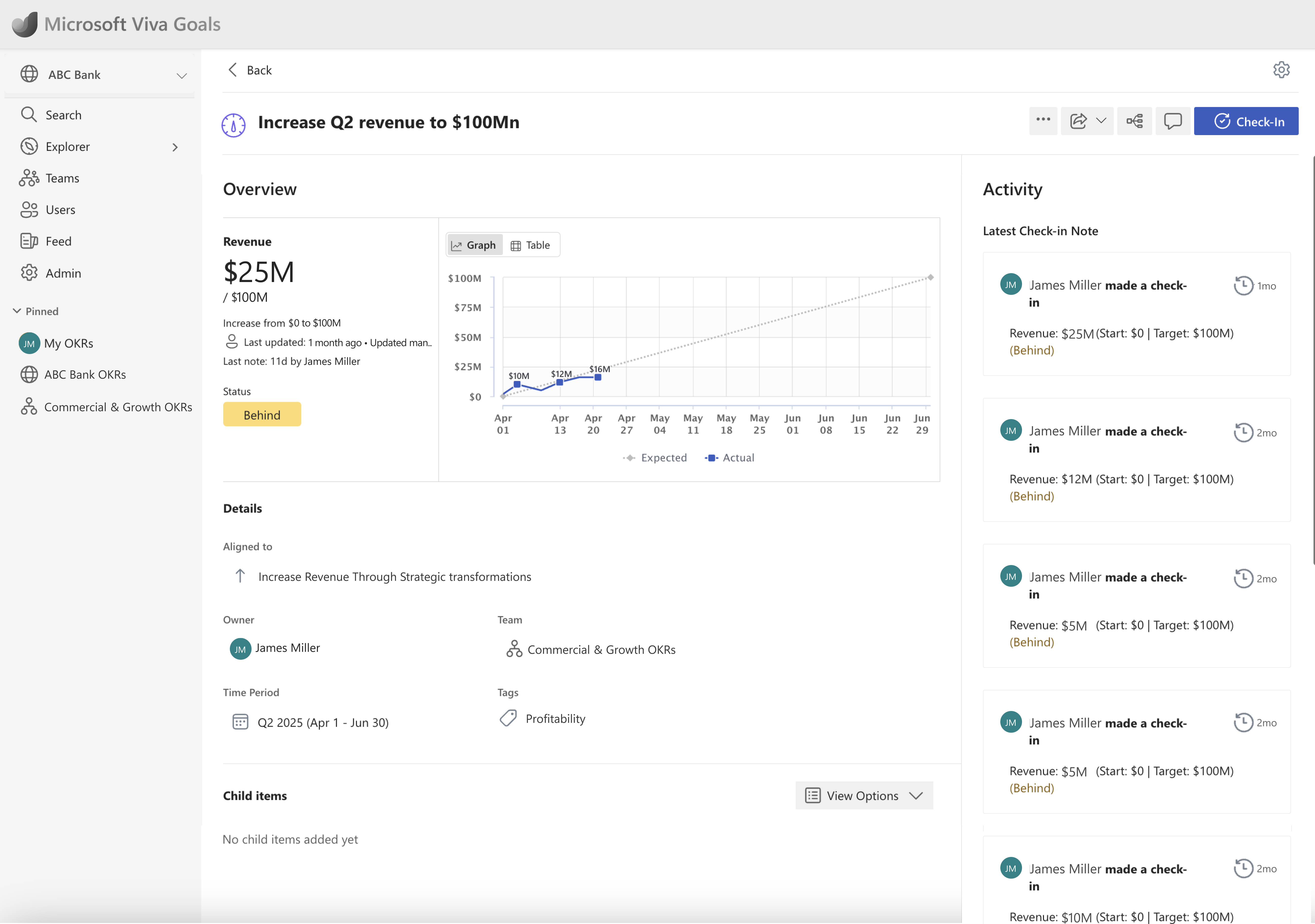
Task: Open the $25M check-in card
Action: tap(1137, 314)
